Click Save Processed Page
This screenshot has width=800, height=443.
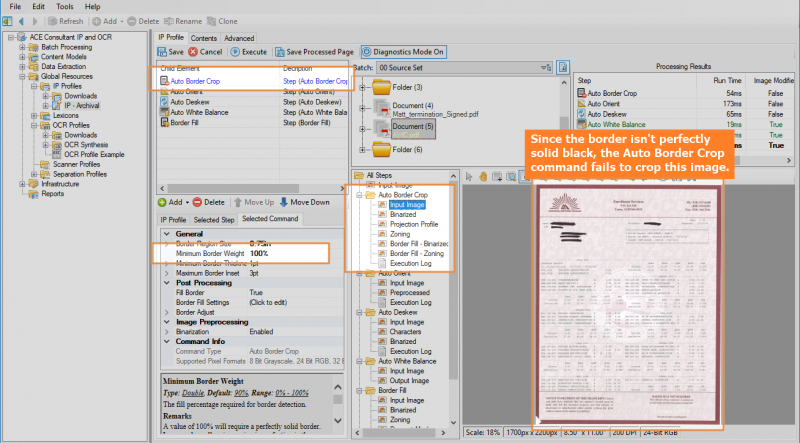click(314, 52)
